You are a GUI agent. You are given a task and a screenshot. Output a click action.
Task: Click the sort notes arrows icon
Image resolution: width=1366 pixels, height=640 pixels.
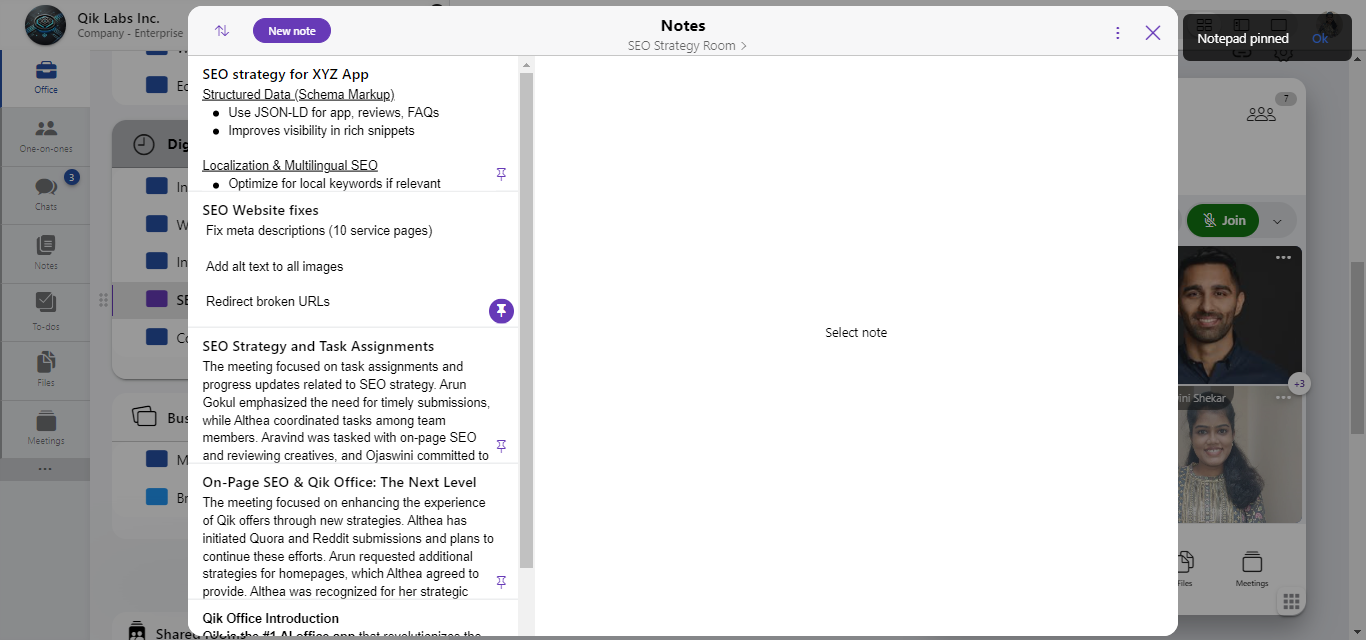point(221,30)
